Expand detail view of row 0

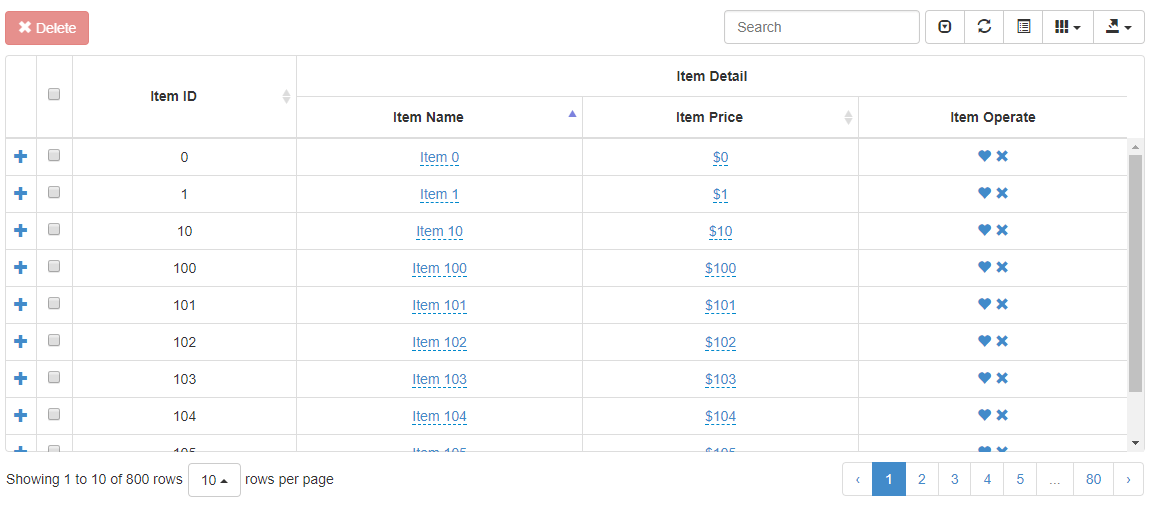(21, 156)
